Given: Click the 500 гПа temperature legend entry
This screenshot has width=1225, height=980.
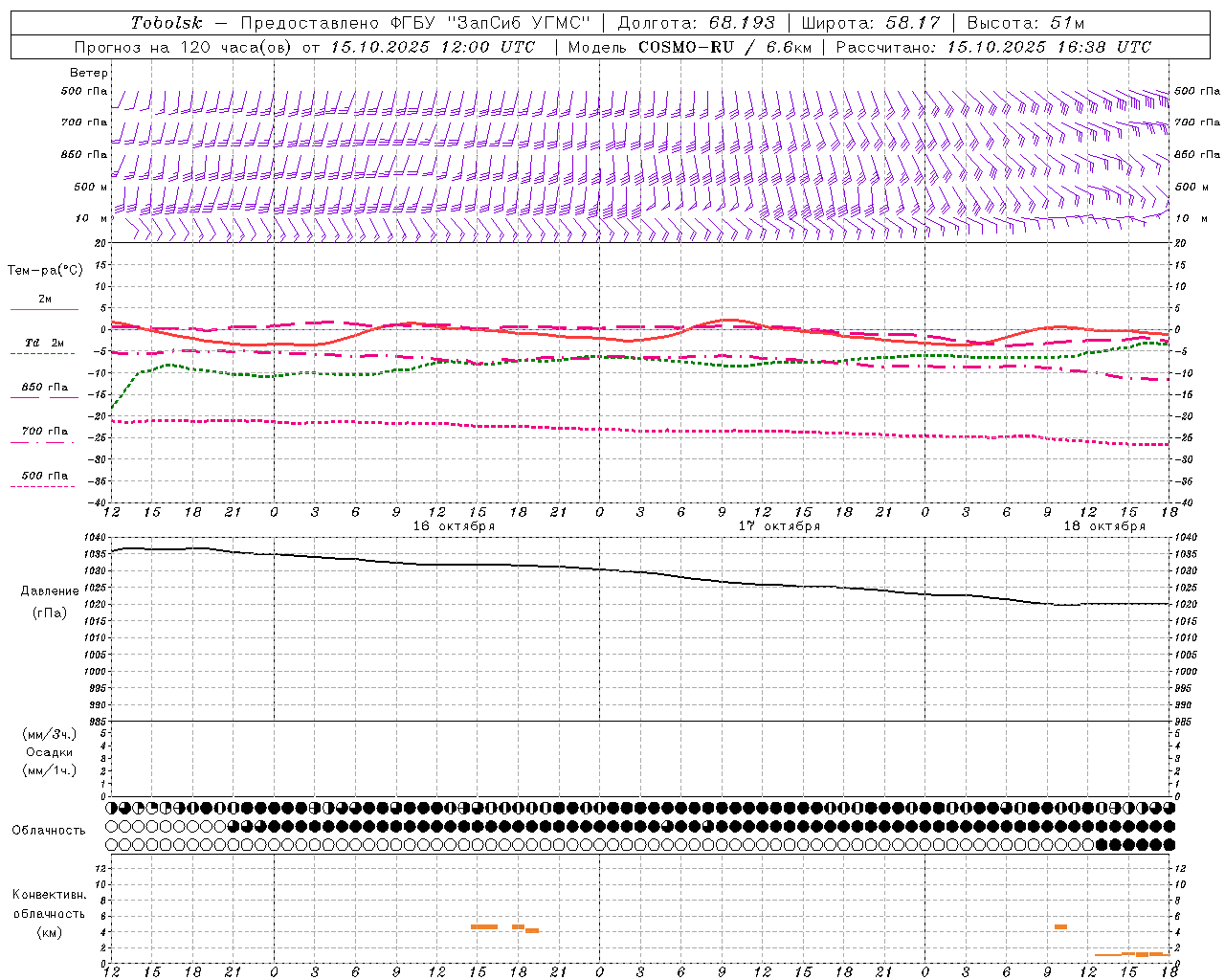Looking at the screenshot, I should [x=44, y=479].
